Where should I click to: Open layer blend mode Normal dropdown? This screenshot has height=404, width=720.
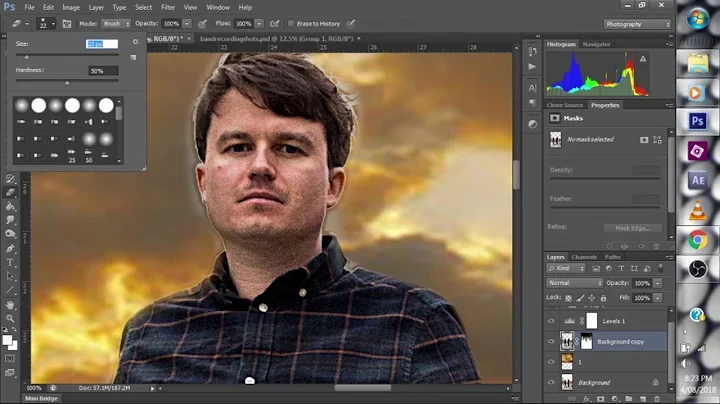click(574, 283)
